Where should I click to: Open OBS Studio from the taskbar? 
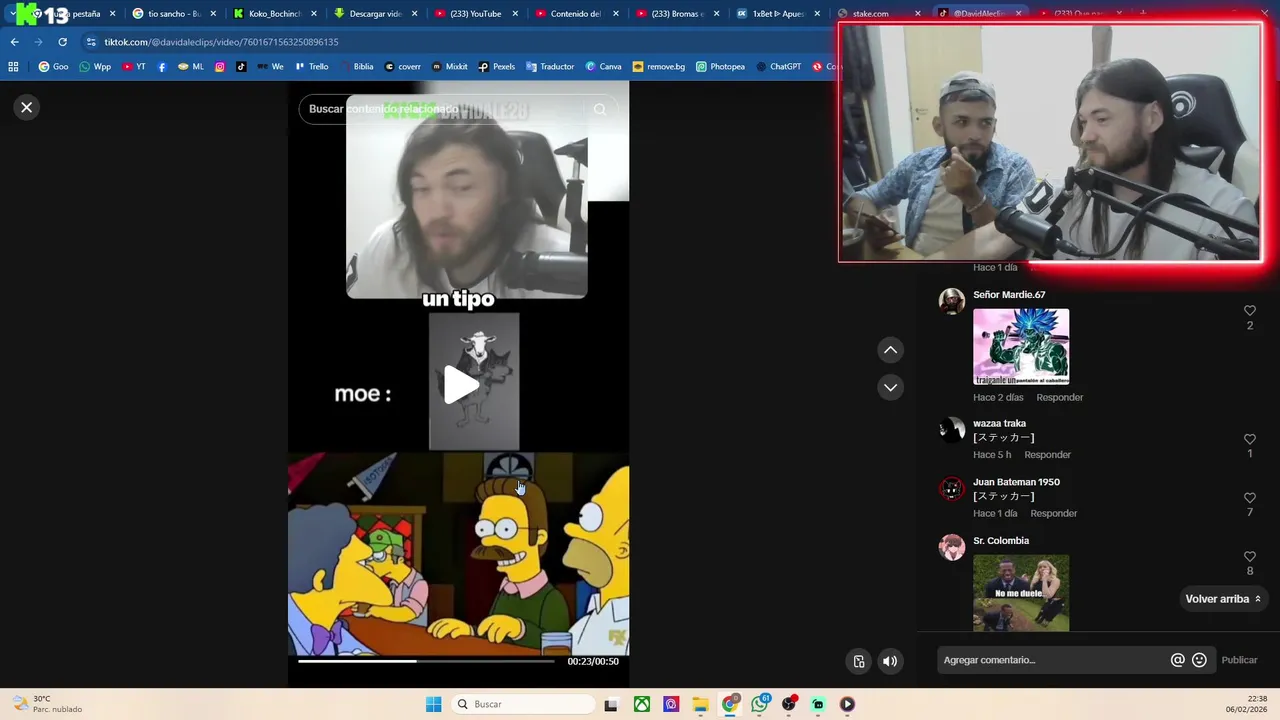click(x=789, y=704)
